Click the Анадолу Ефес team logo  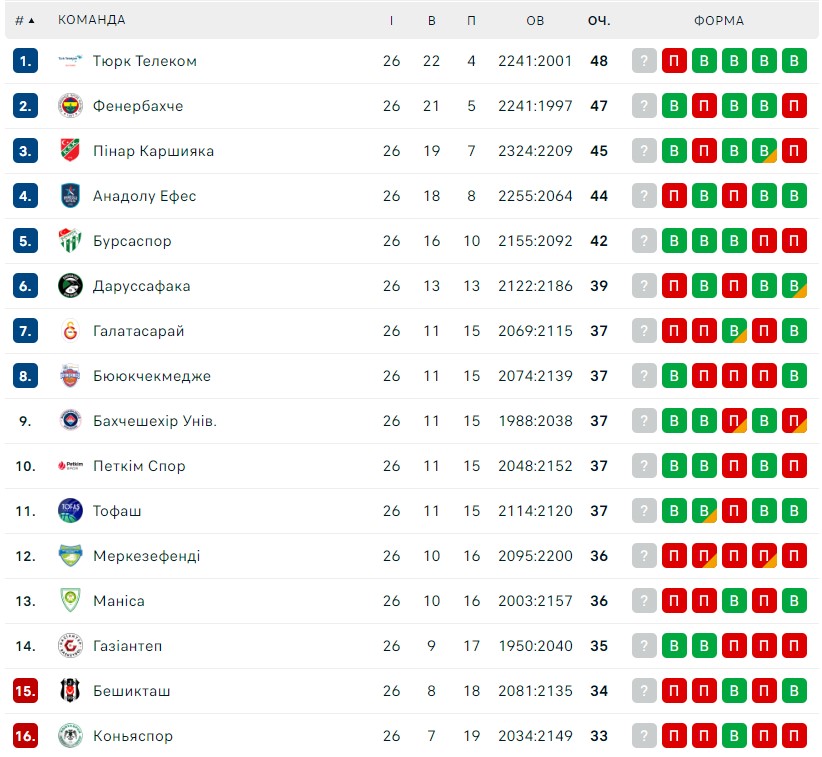click(70, 196)
